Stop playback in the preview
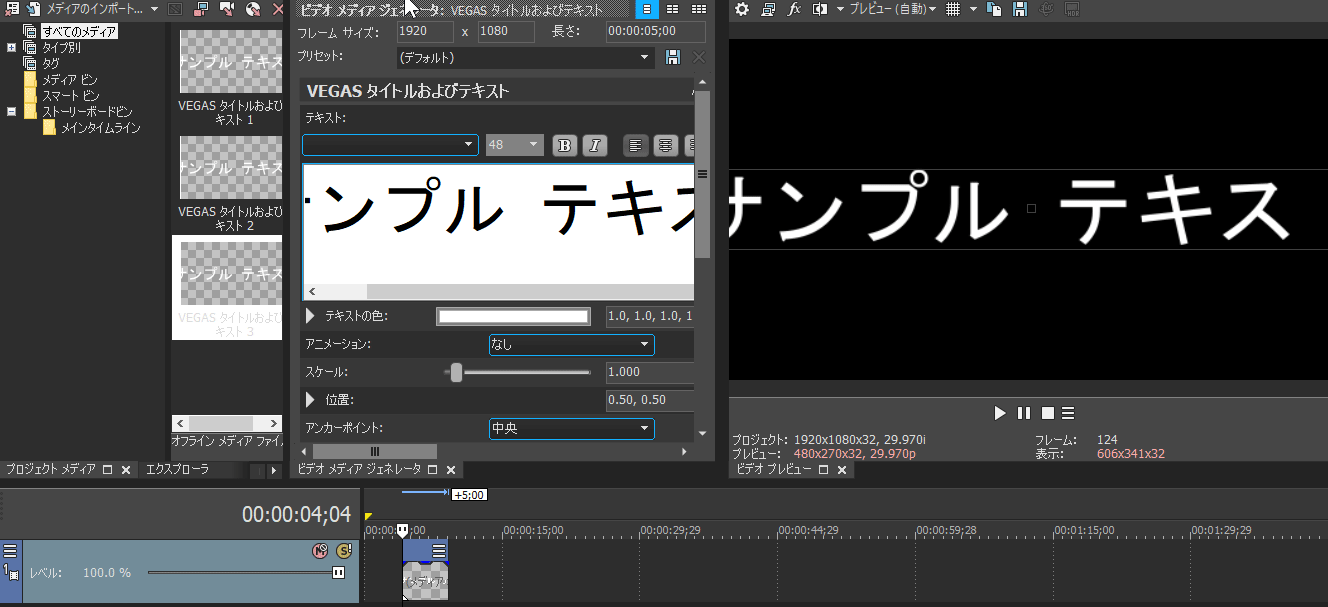The width and height of the screenshot is (1328, 607). point(1048,413)
